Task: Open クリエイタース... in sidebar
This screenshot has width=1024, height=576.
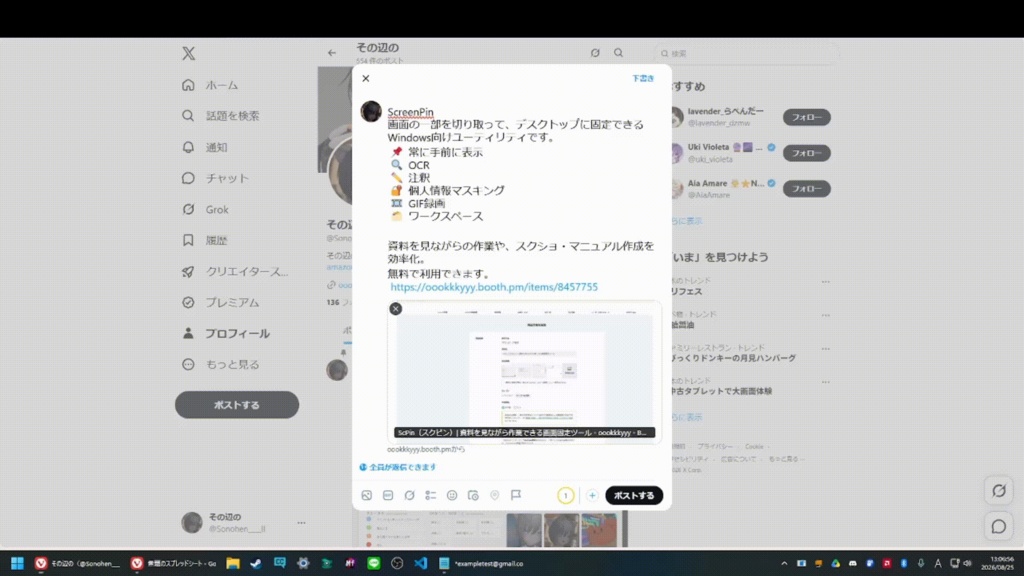Action: (235, 272)
